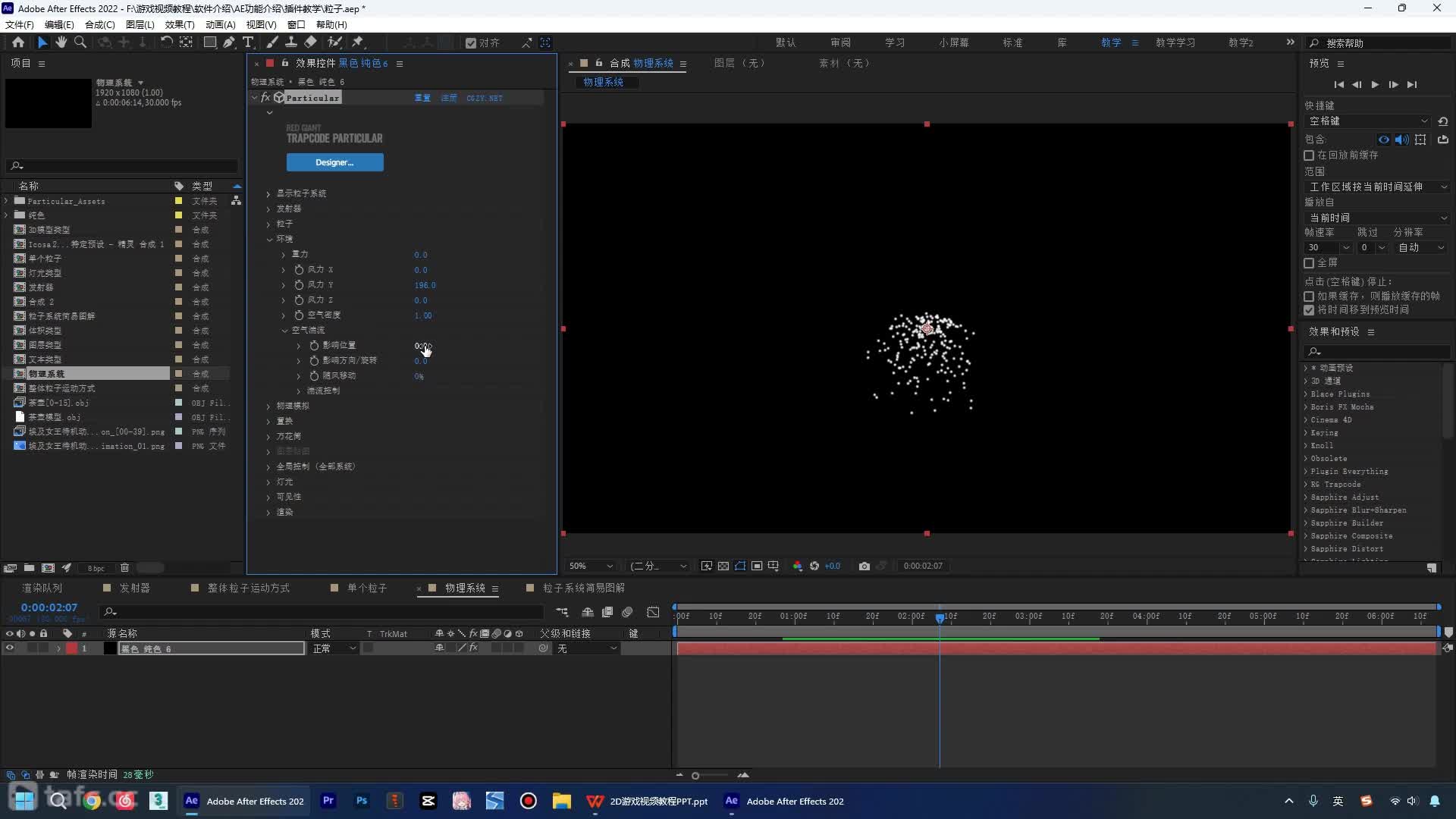
Task: Select the Brush tool
Action: click(x=272, y=42)
